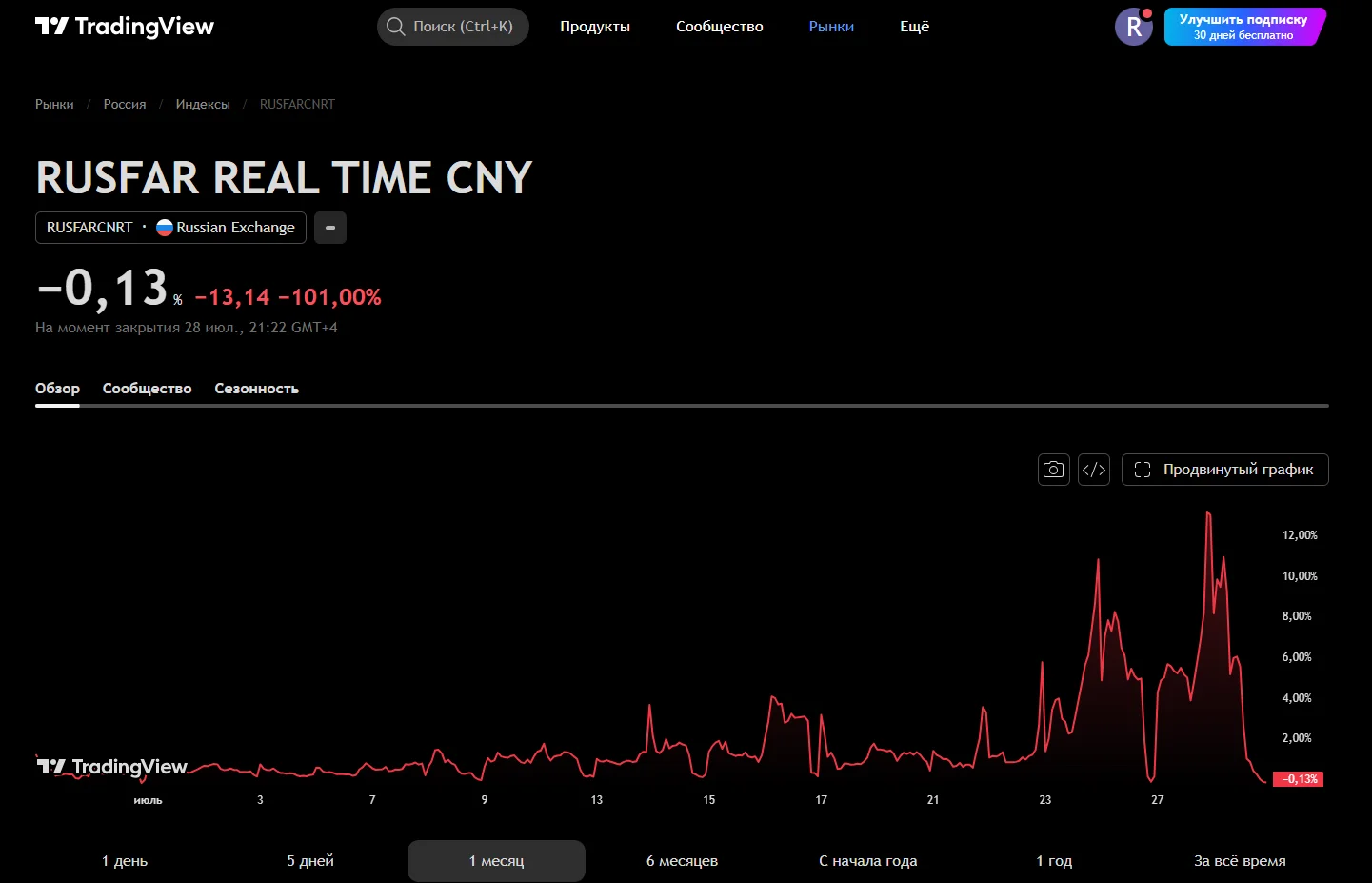Switch to the Сезонность tab
The width and height of the screenshot is (1372, 883).
tap(257, 389)
